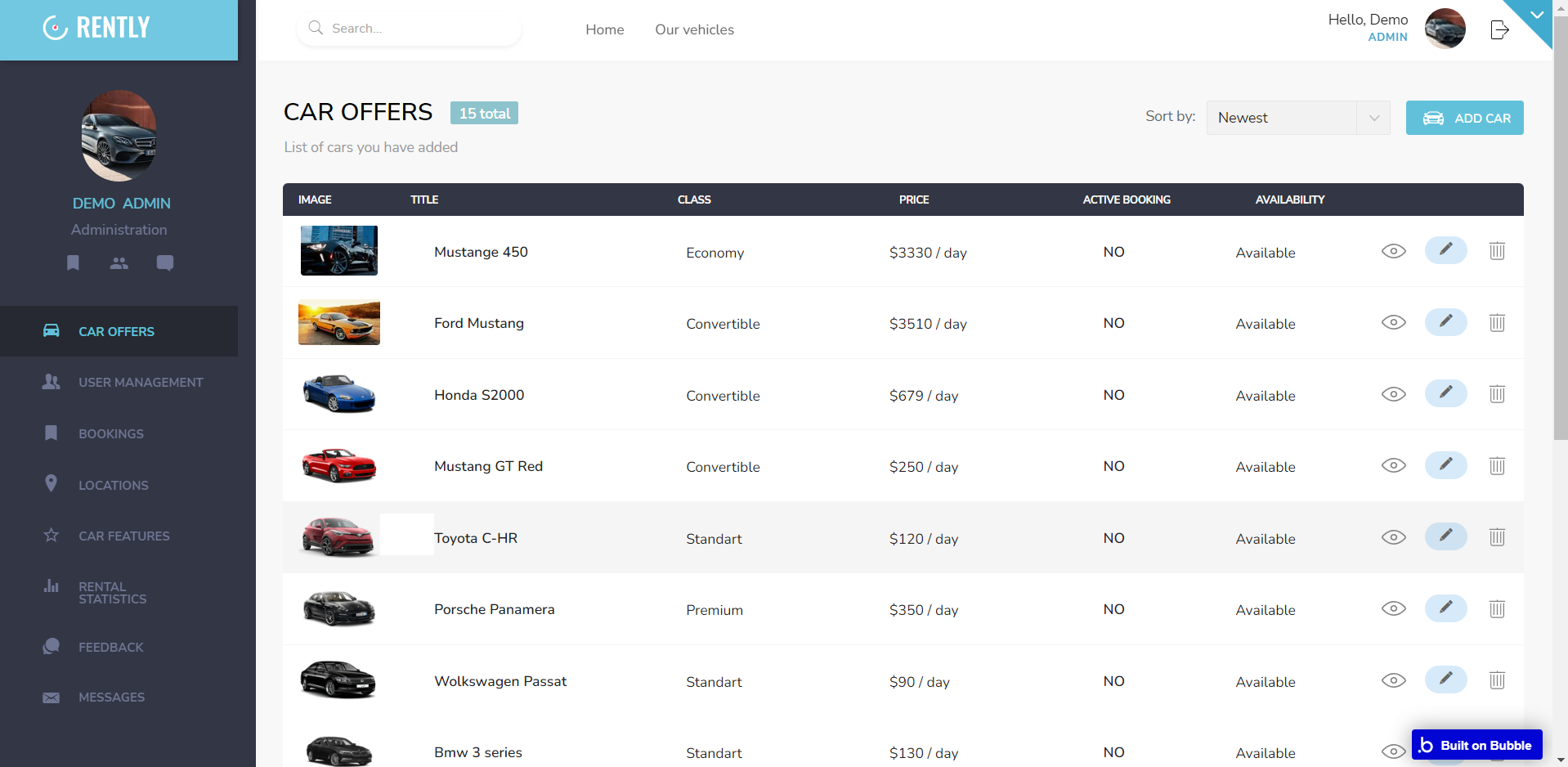Image resolution: width=1568 pixels, height=767 pixels.
Task: Click the large Demo Admin profile photo
Action: tap(119, 136)
